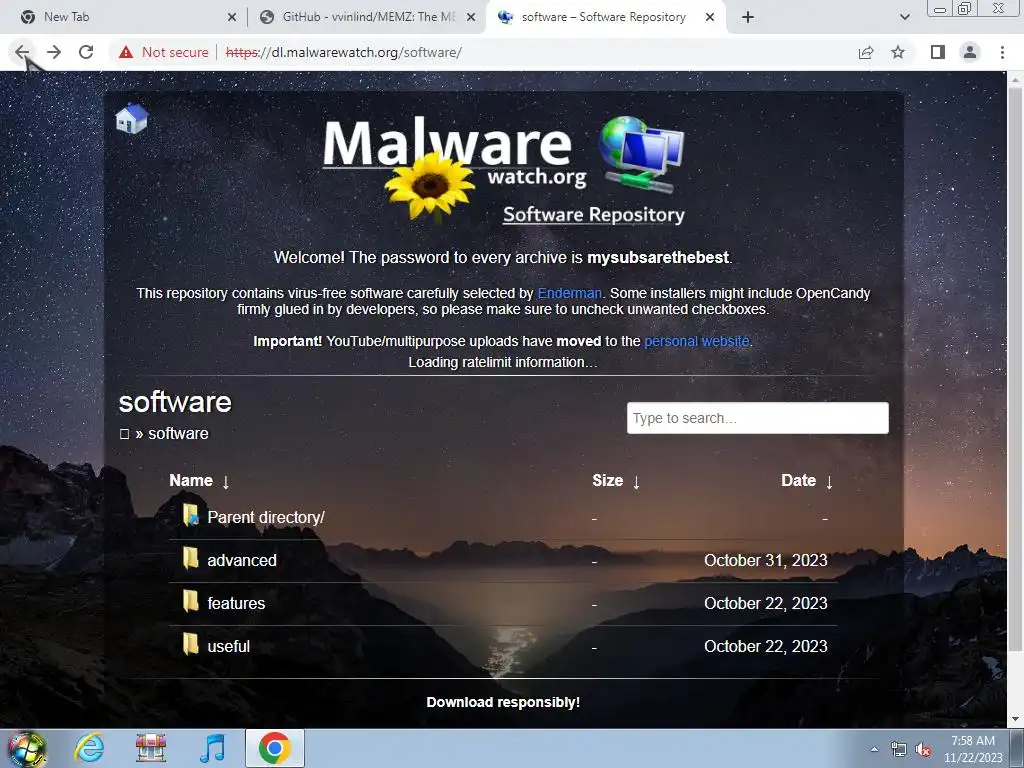1024x768 pixels.
Task: Click the home house icon on page
Action: [131, 118]
